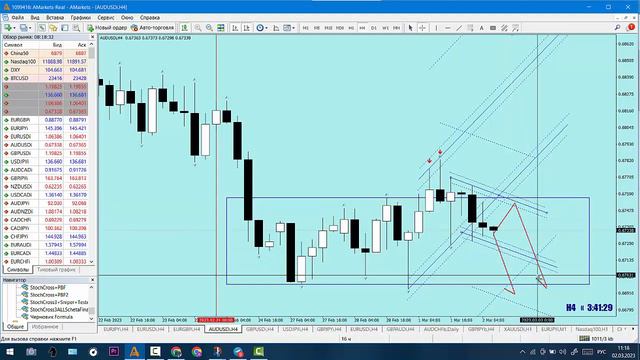
Task: Switch chart to H1 timeframe
Action: (x=351, y=28)
